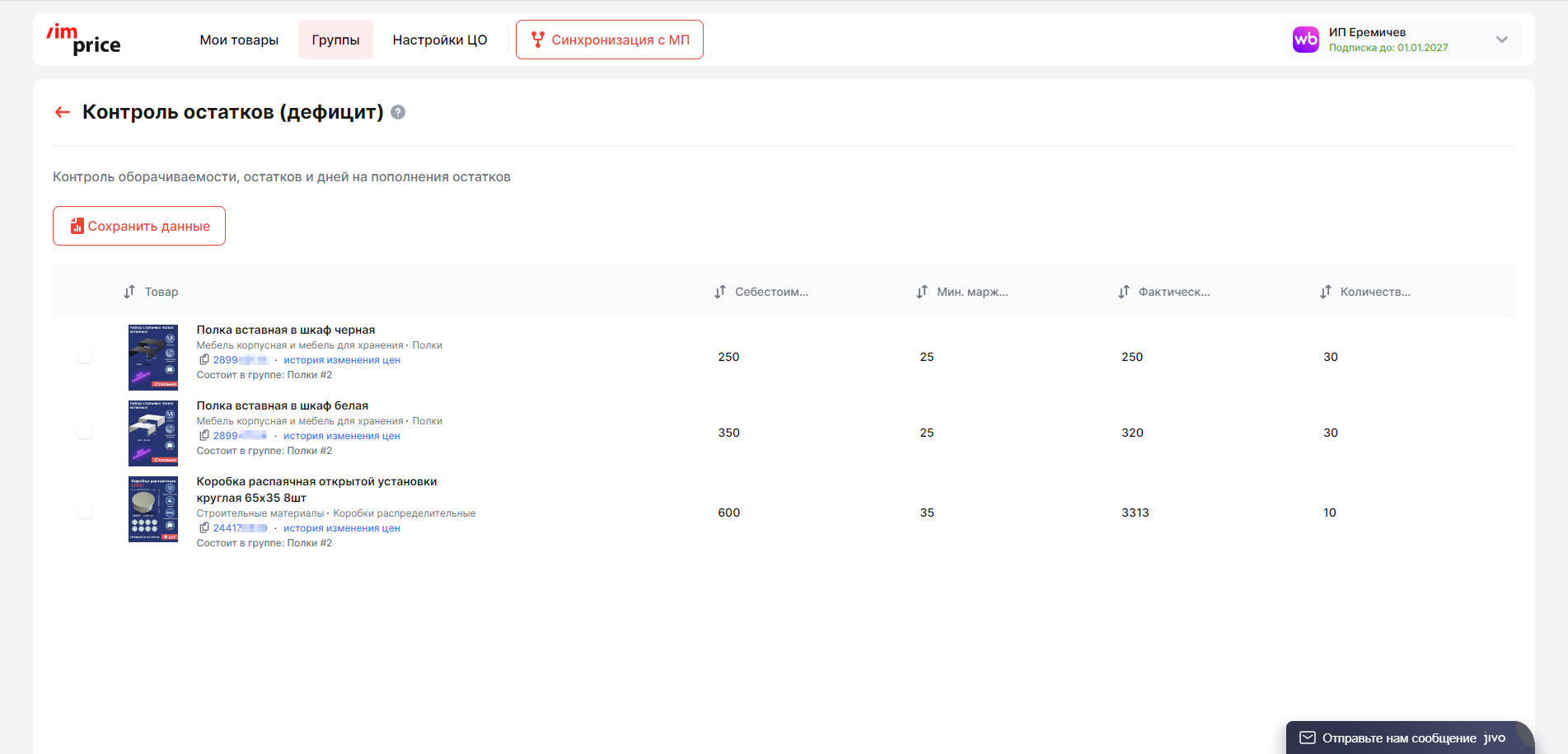
Task: Sort by Себестоимость column icon
Action: 720,292
